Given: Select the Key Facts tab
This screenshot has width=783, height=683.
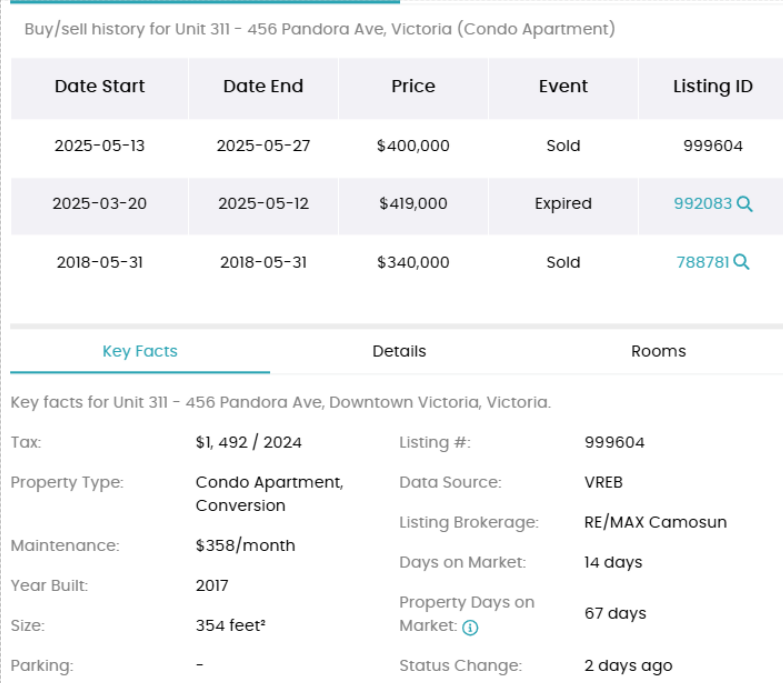Looking at the screenshot, I should point(140,351).
